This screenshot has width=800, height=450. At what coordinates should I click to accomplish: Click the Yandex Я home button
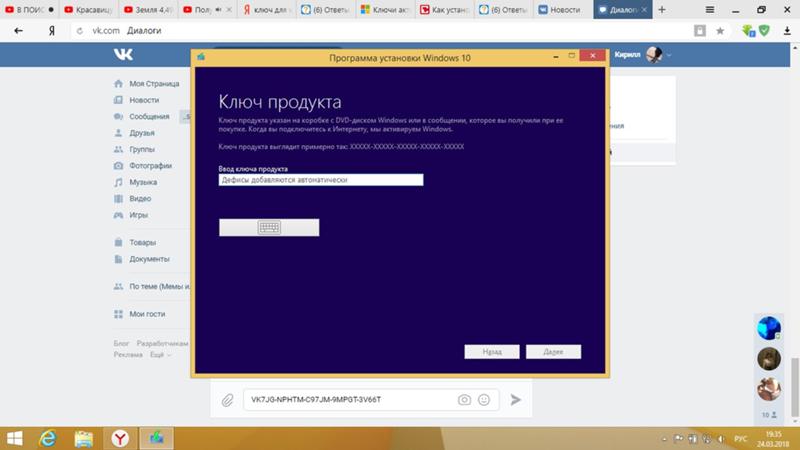pos(52,31)
